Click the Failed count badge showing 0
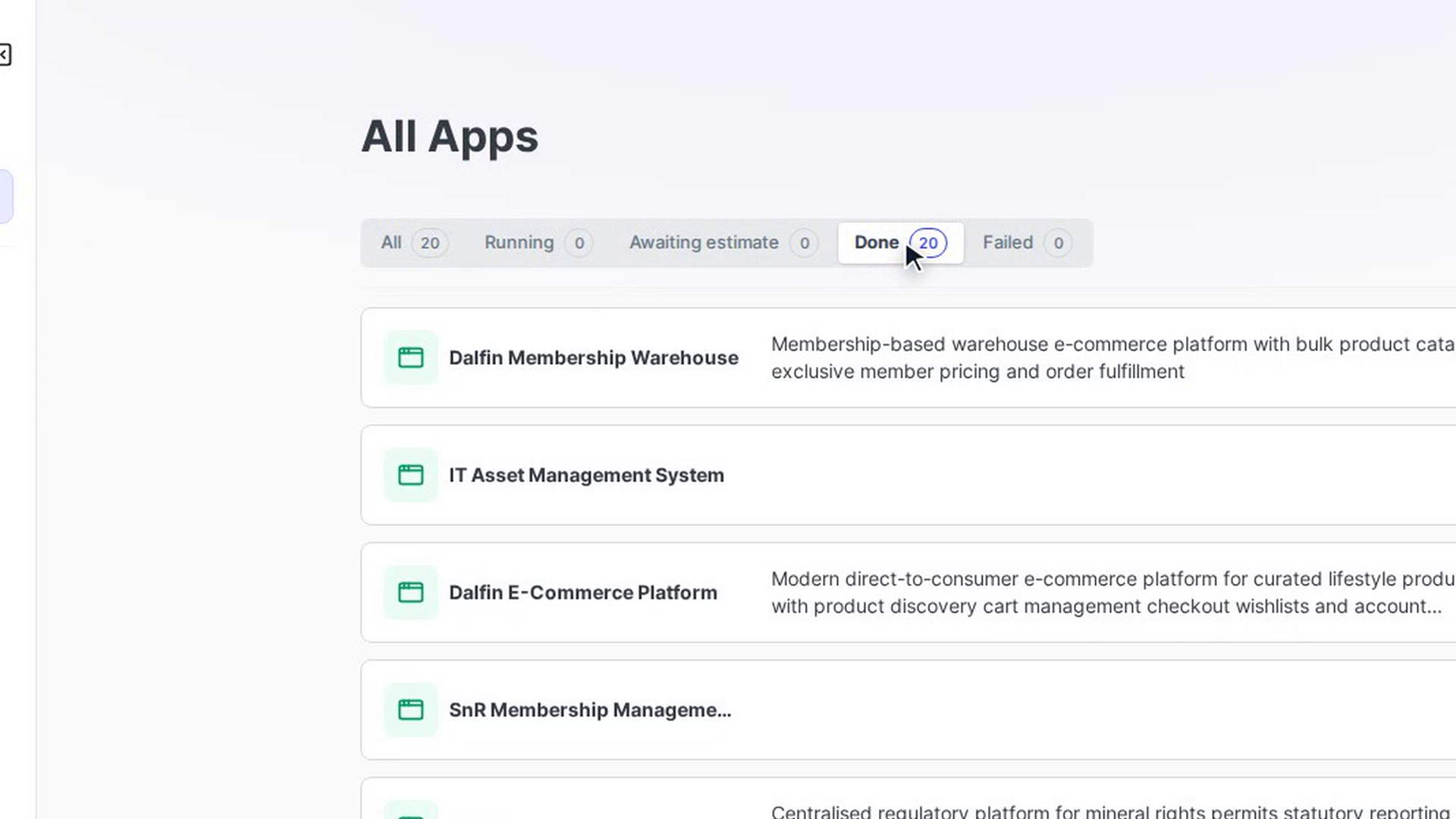Image resolution: width=1456 pixels, height=819 pixels. [x=1058, y=243]
